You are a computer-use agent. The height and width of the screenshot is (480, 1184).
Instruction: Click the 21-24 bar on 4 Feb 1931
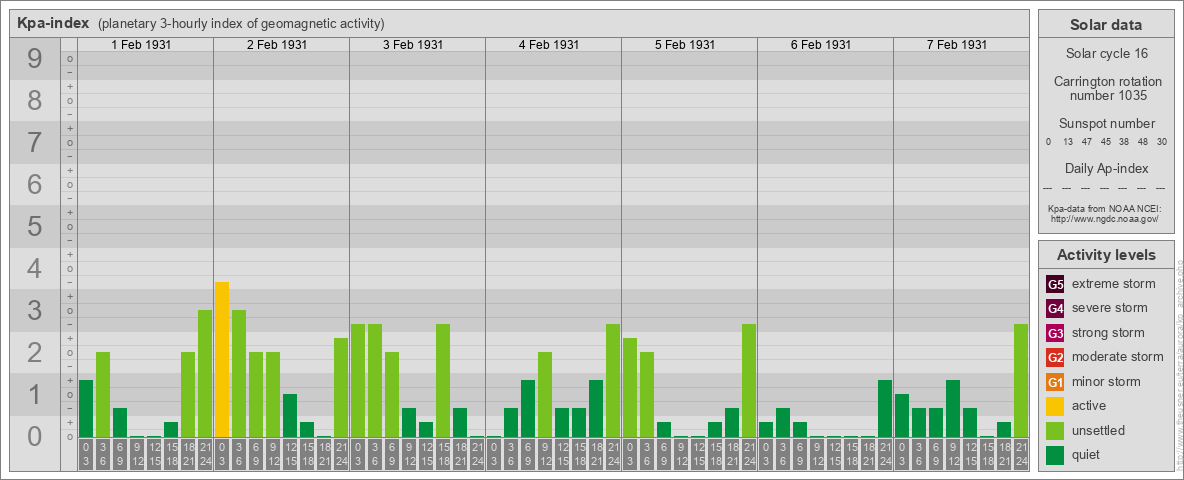tap(612, 380)
